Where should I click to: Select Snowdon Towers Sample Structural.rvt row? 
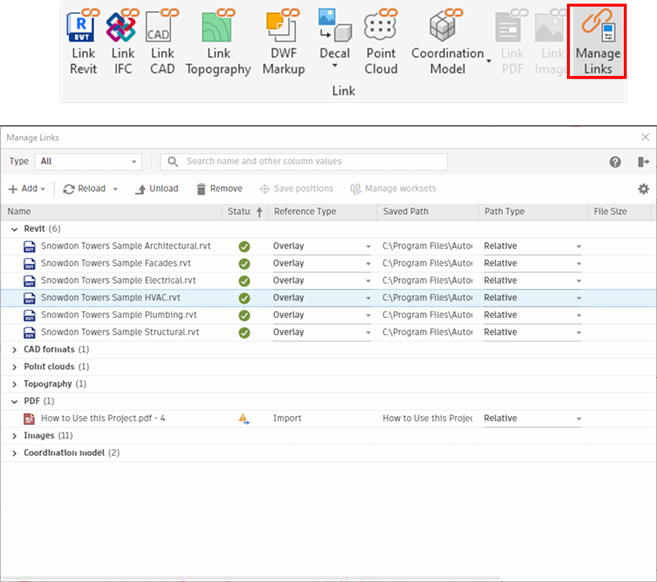328,332
